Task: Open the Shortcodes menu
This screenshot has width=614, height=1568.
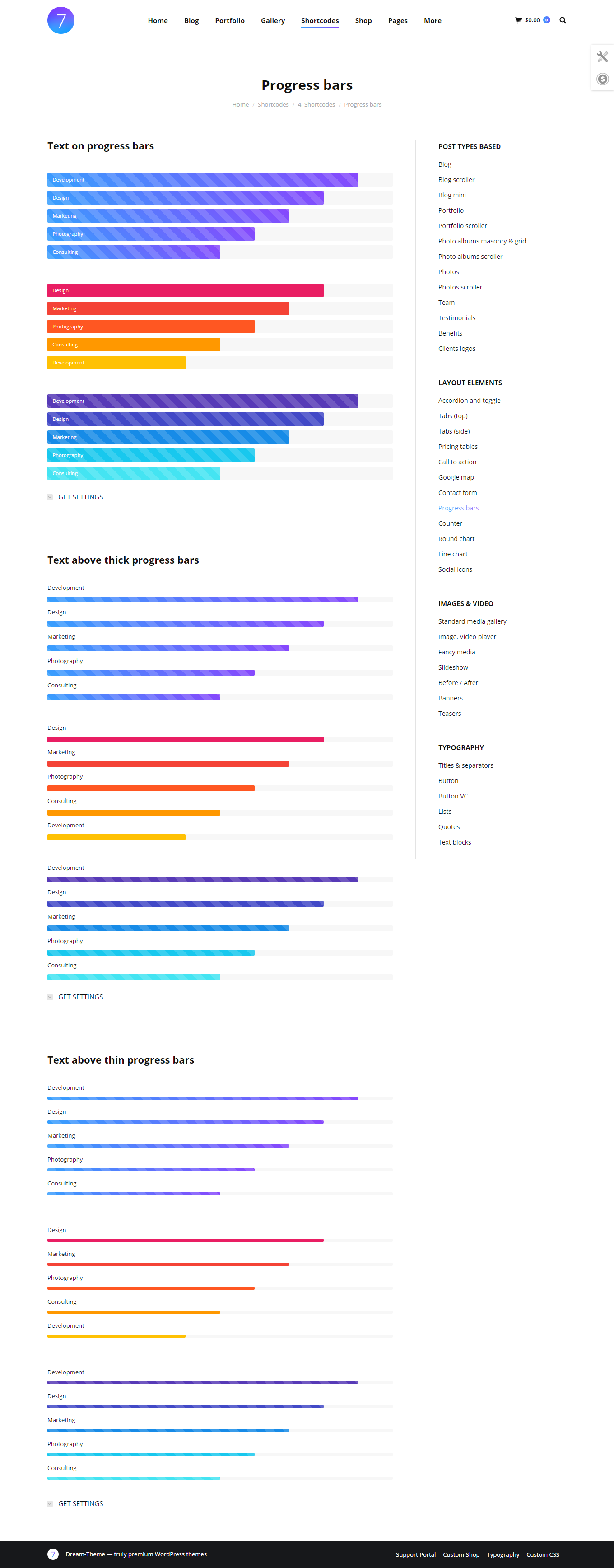Action: [320, 21]
